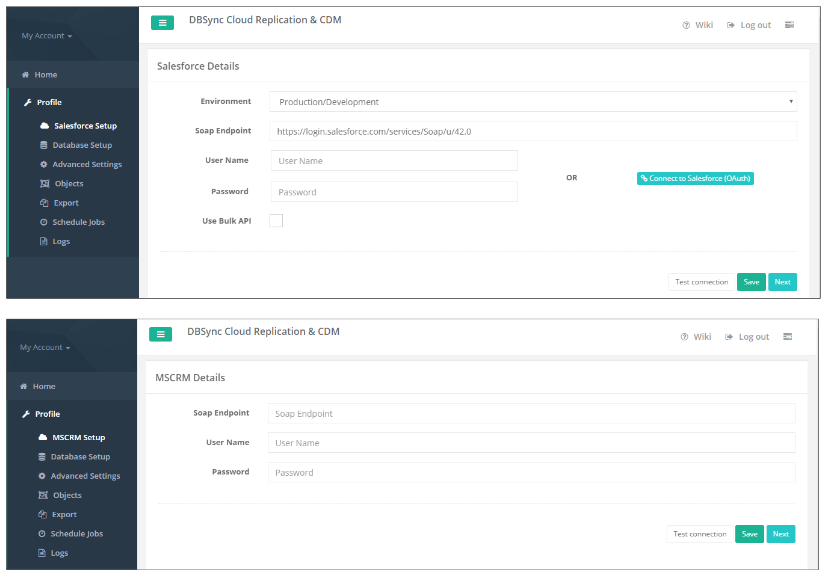Click the green hamburger menu above Salesforce Details

pyautogui.click(x=163, y=23)
